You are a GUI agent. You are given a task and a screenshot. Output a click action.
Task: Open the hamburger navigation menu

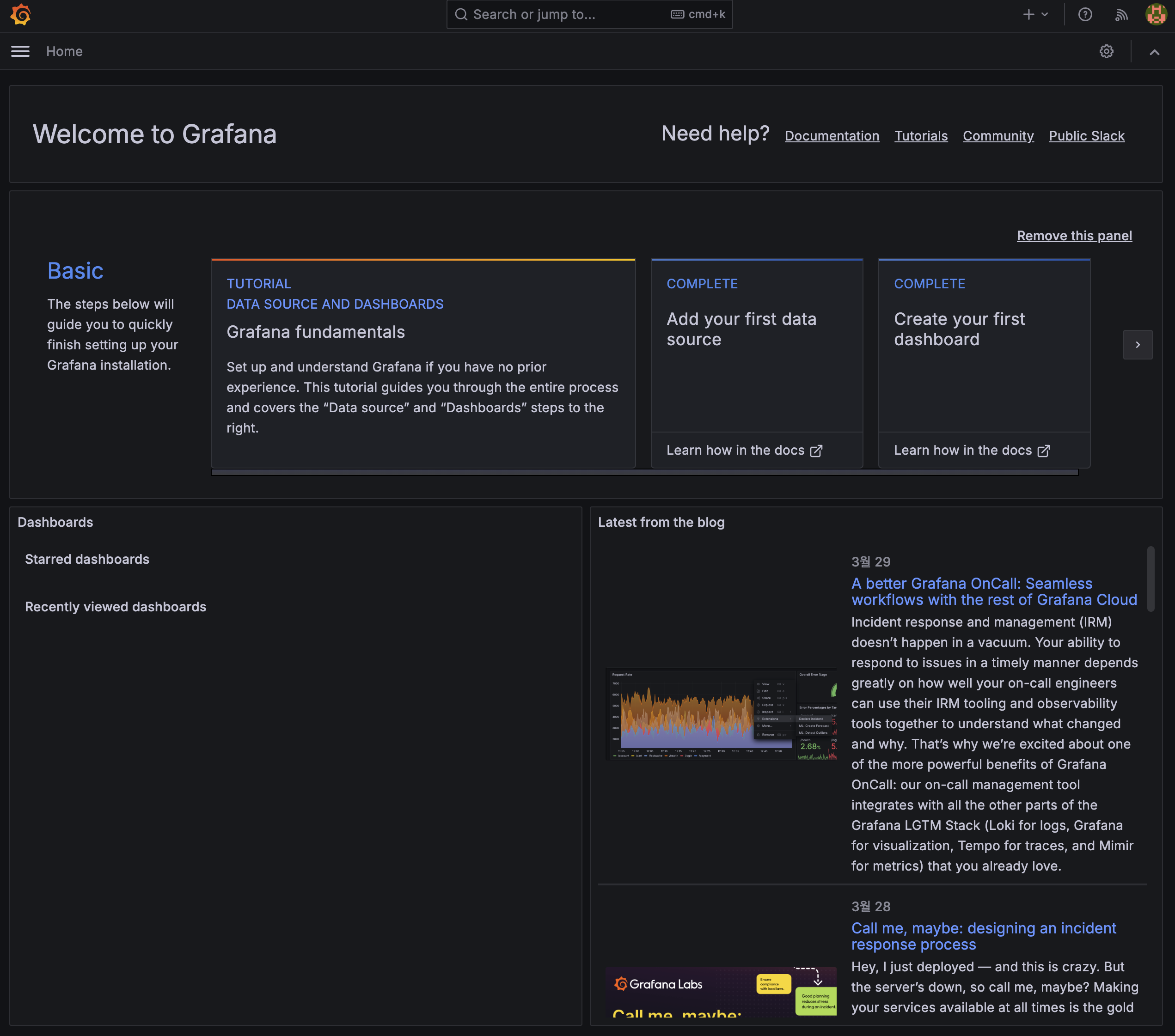(20, 52)
